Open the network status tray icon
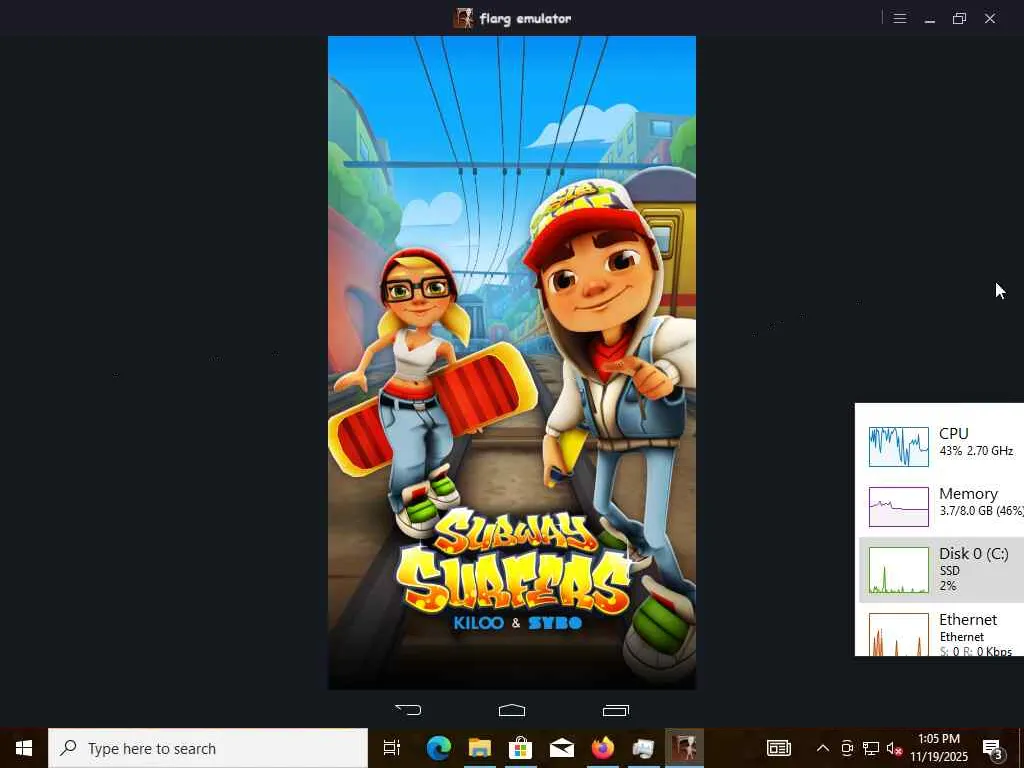This screenshot has width=1024, height=768. pos(871,748)
